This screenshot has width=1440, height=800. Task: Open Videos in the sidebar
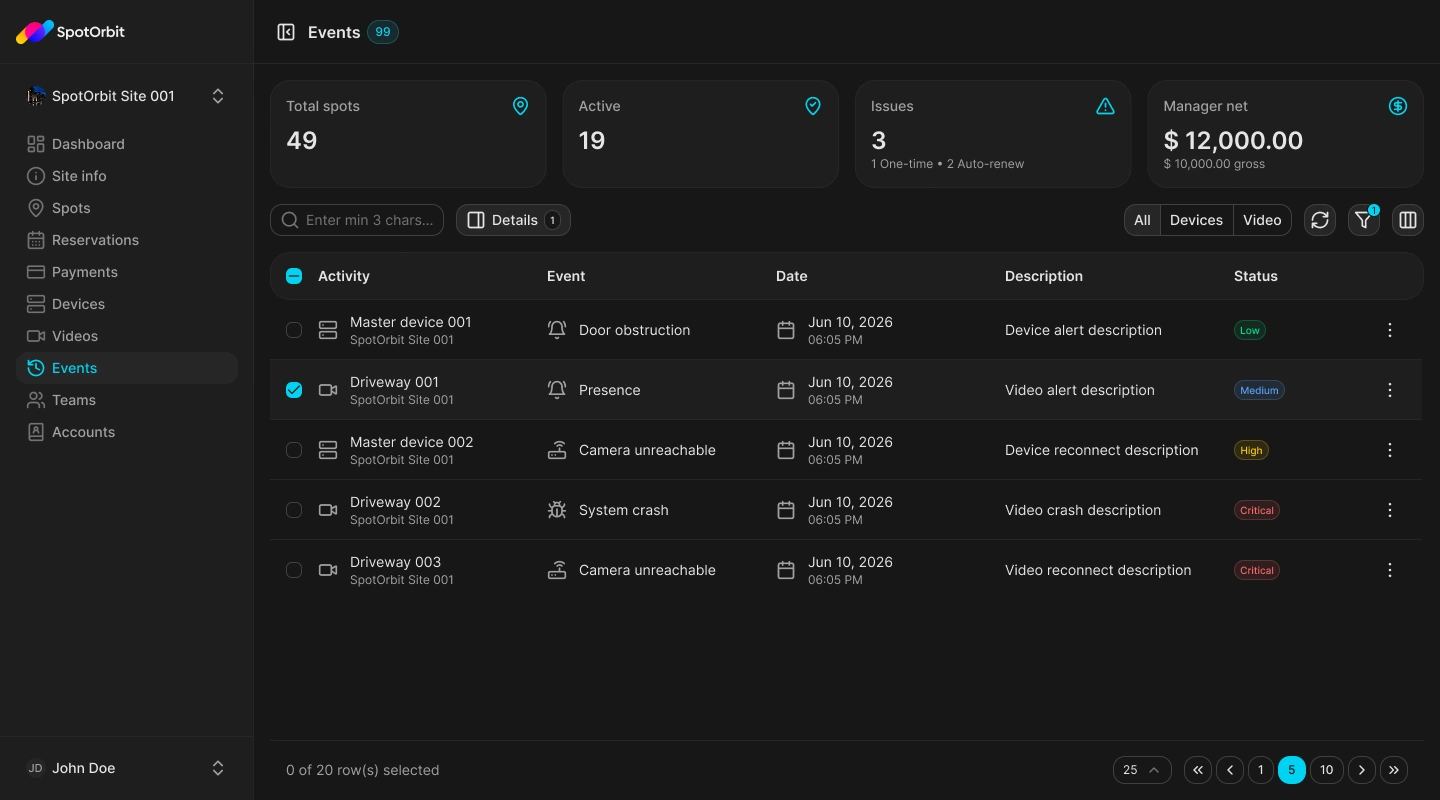(x=126, y=336)
